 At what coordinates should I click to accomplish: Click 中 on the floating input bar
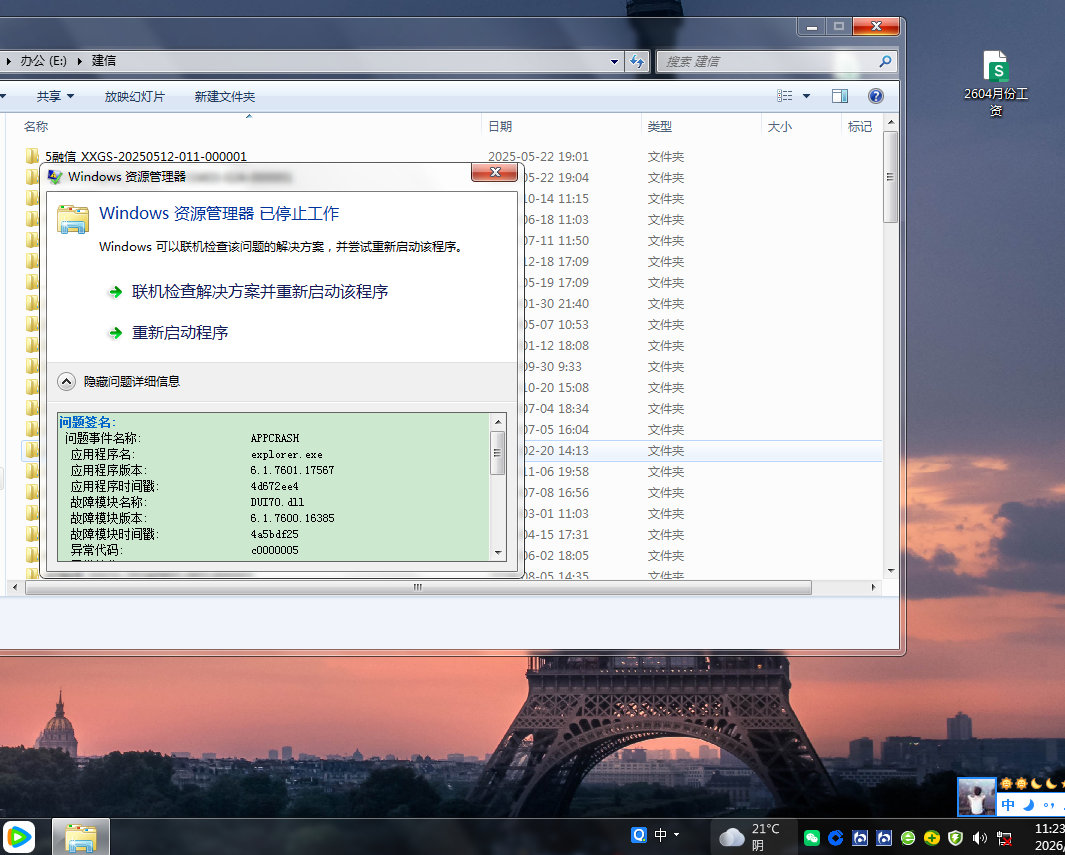click(x=1009, y=805)
